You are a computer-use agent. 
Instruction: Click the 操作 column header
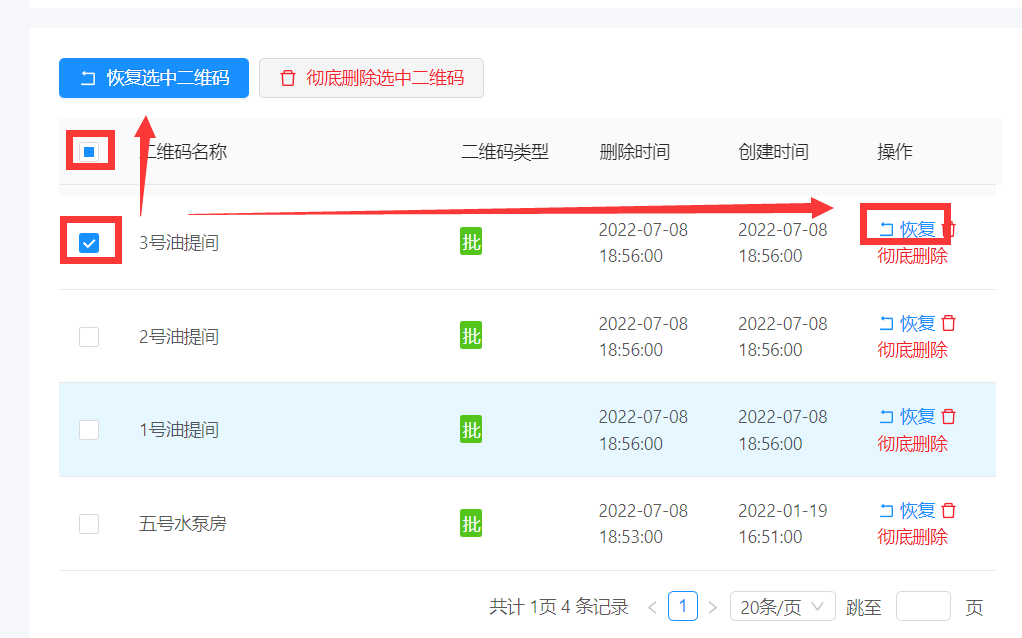(x=895, y=152)
